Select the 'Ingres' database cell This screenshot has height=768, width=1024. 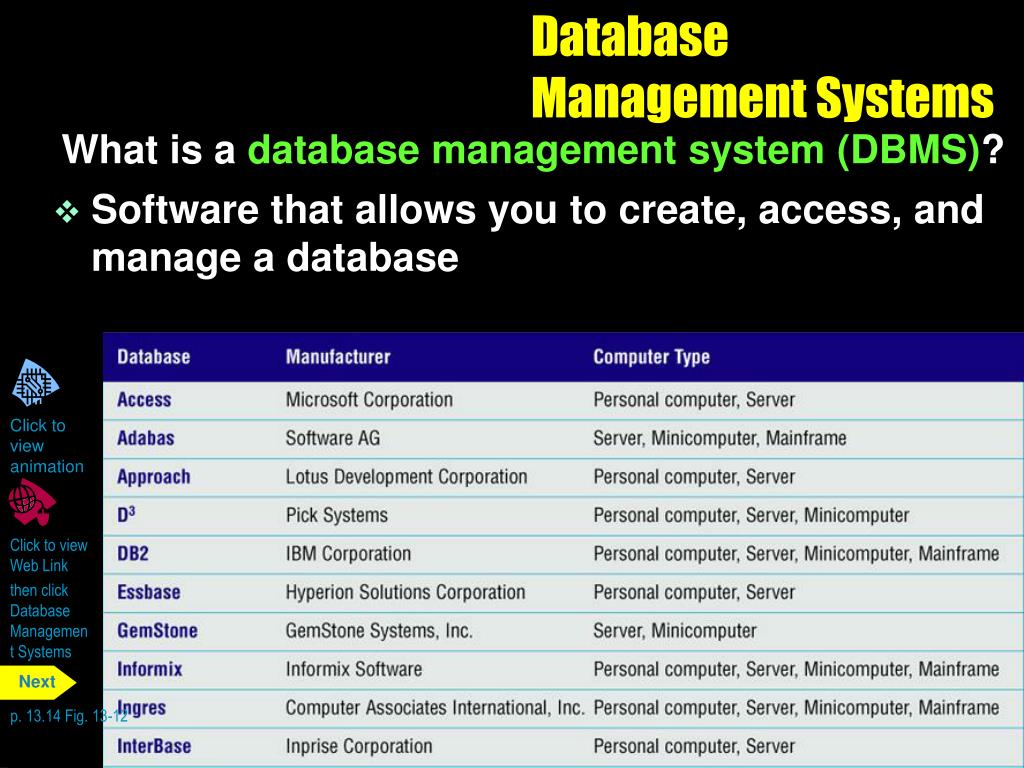click(x=141, y=708)
